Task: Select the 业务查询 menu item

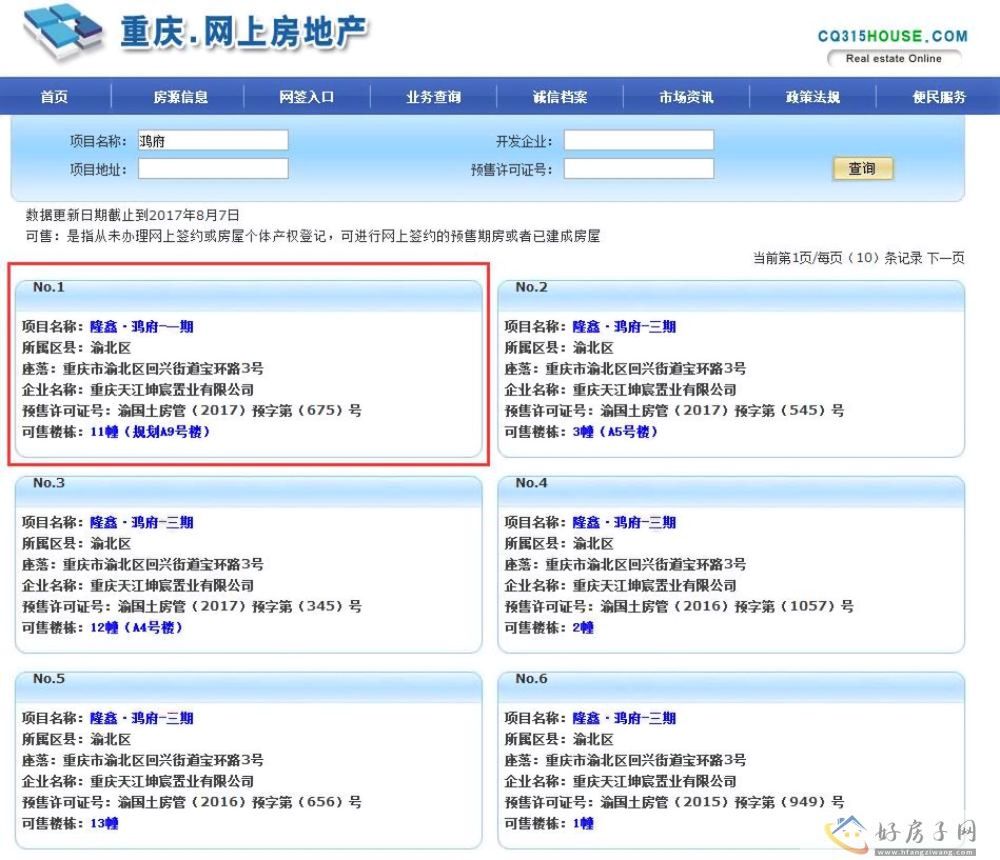Action: point(434,97)
